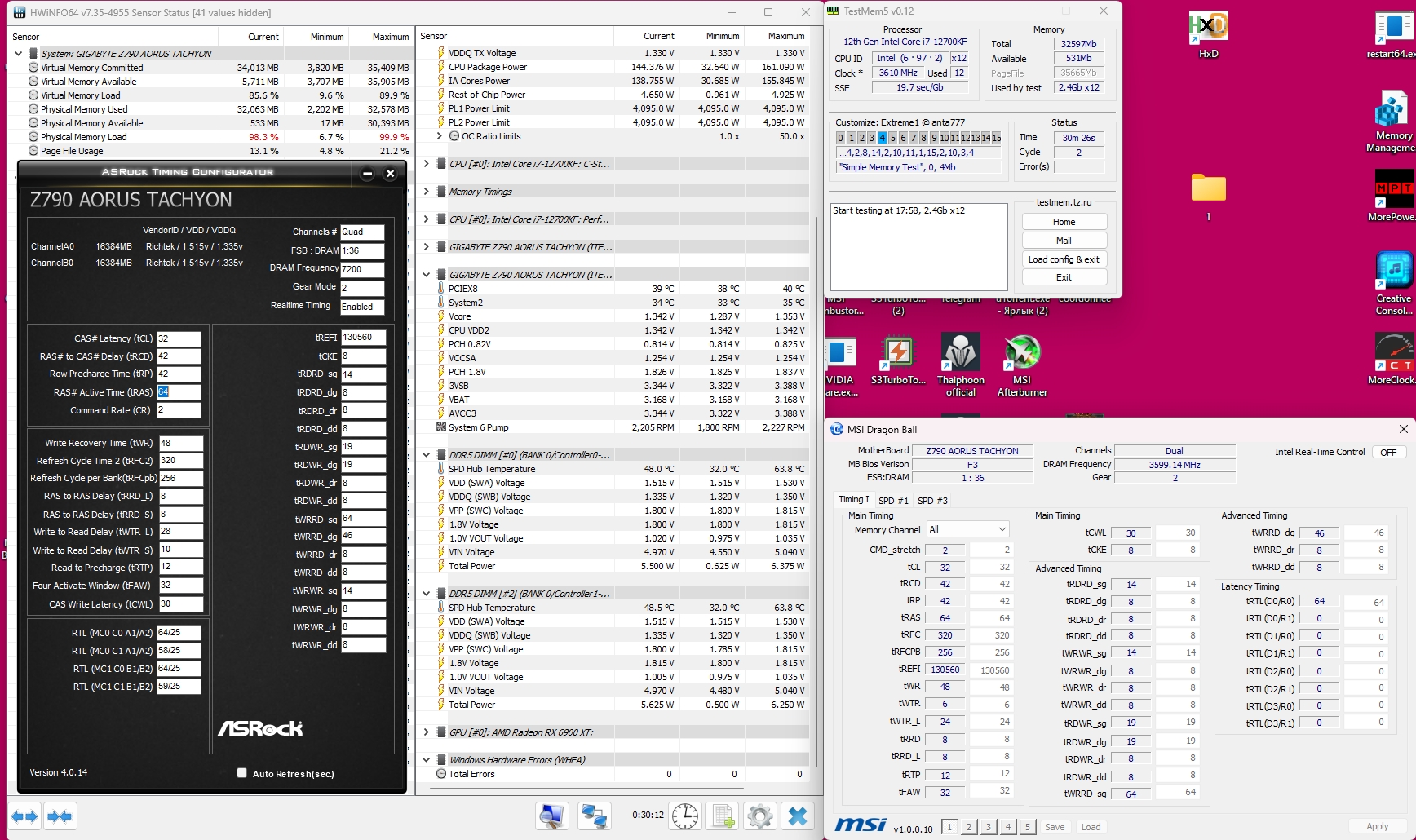Click the CPU Package Power bolt icon
This screenshot has width=1416, height=840.
point(441,67)
